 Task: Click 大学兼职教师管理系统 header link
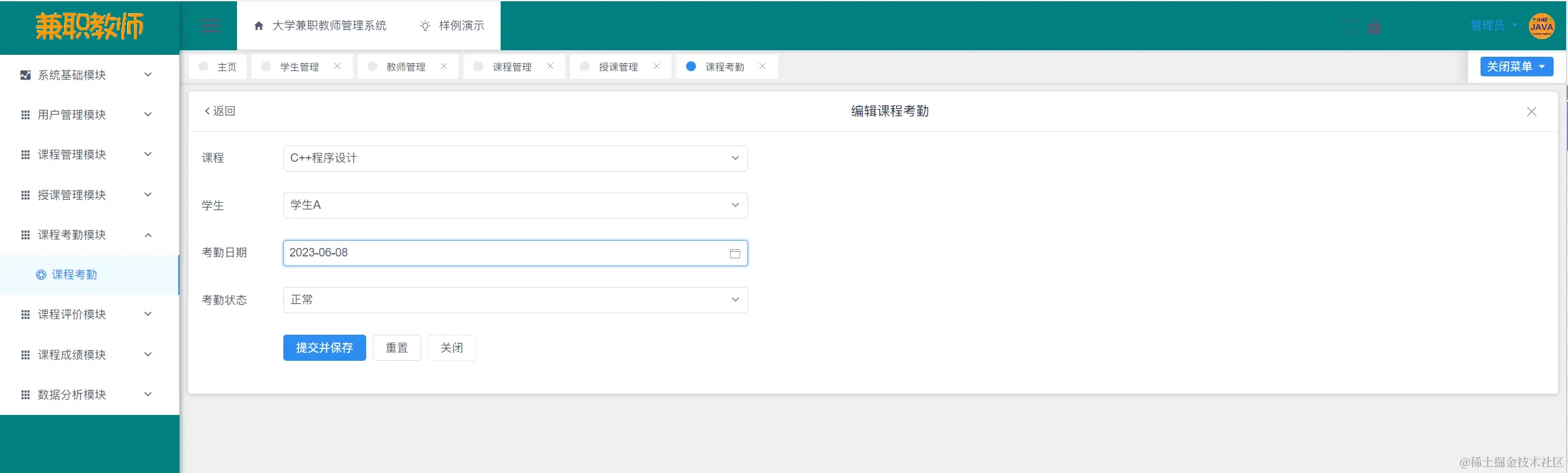[329, 26]
